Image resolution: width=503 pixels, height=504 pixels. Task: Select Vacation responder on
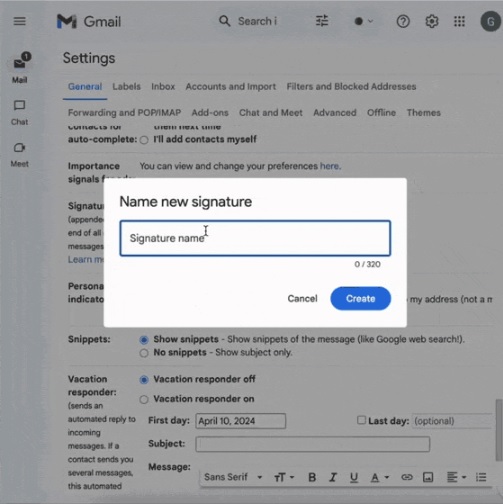144,399
